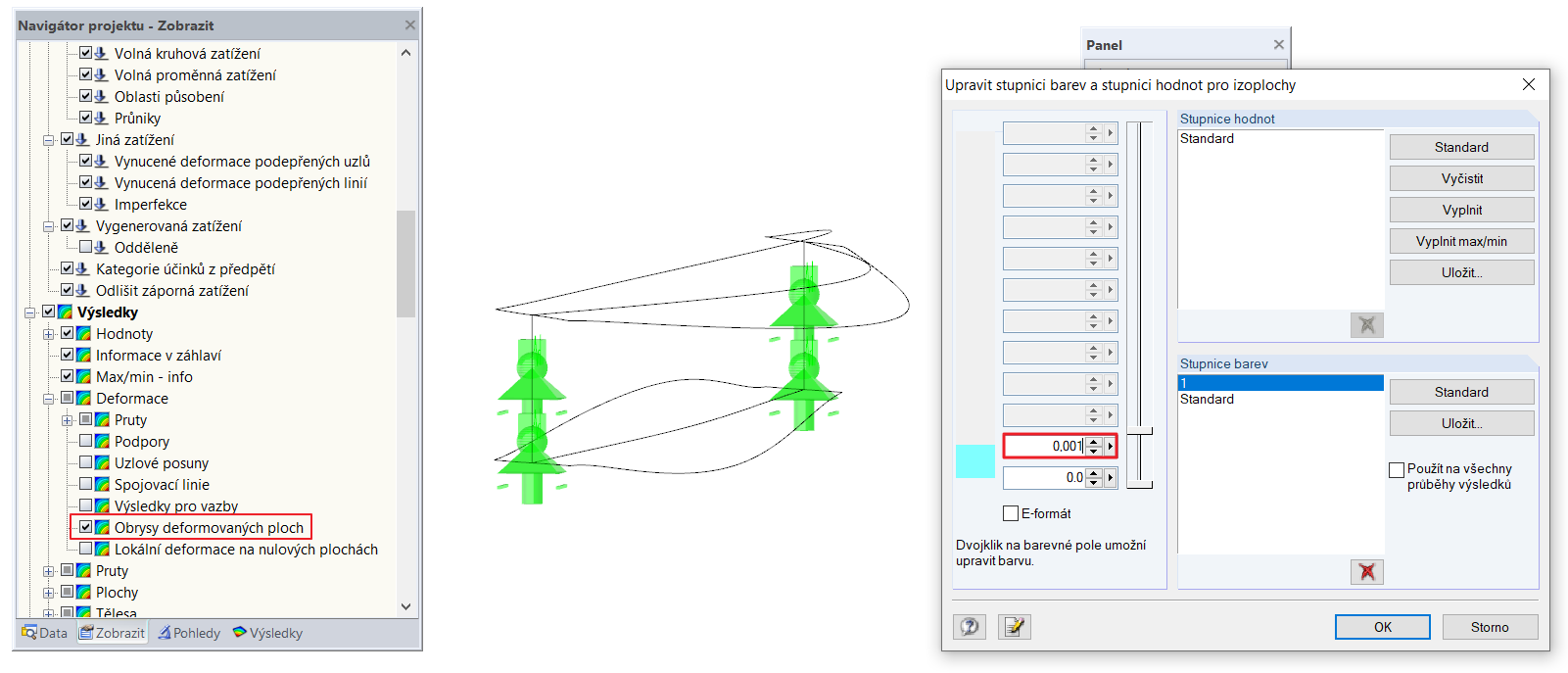1568x673 pixels.
Task: Toggle the Podpory checkbox under Deformace
Action: [x=86, y=441]
